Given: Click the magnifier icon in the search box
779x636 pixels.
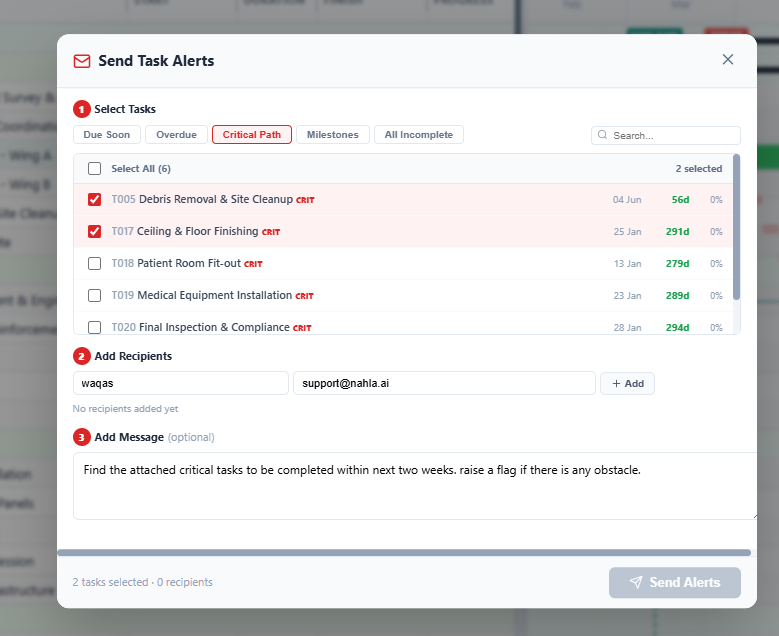Looking at the screenshot, I should pos(602,135).
